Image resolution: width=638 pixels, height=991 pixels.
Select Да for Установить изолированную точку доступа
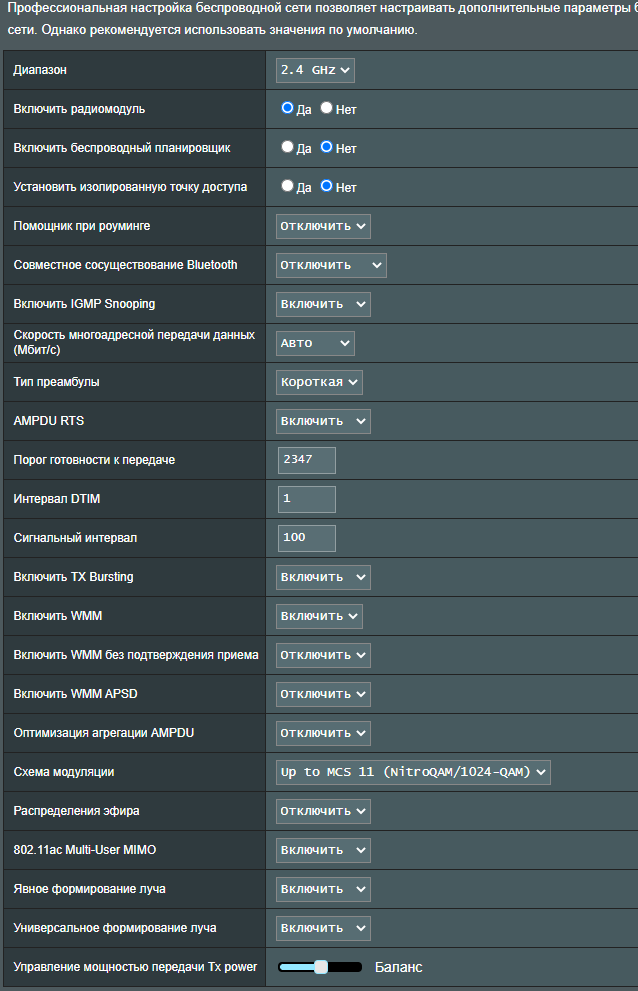288,186
